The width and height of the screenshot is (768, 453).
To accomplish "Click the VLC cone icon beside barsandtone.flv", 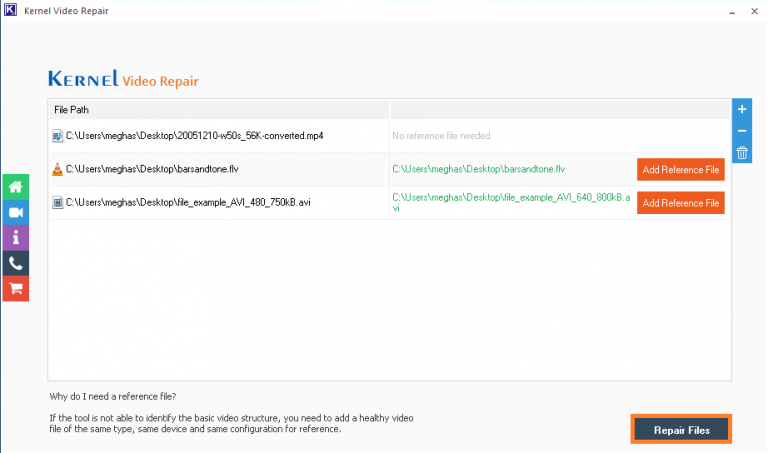I will click(x=57, y=170).
